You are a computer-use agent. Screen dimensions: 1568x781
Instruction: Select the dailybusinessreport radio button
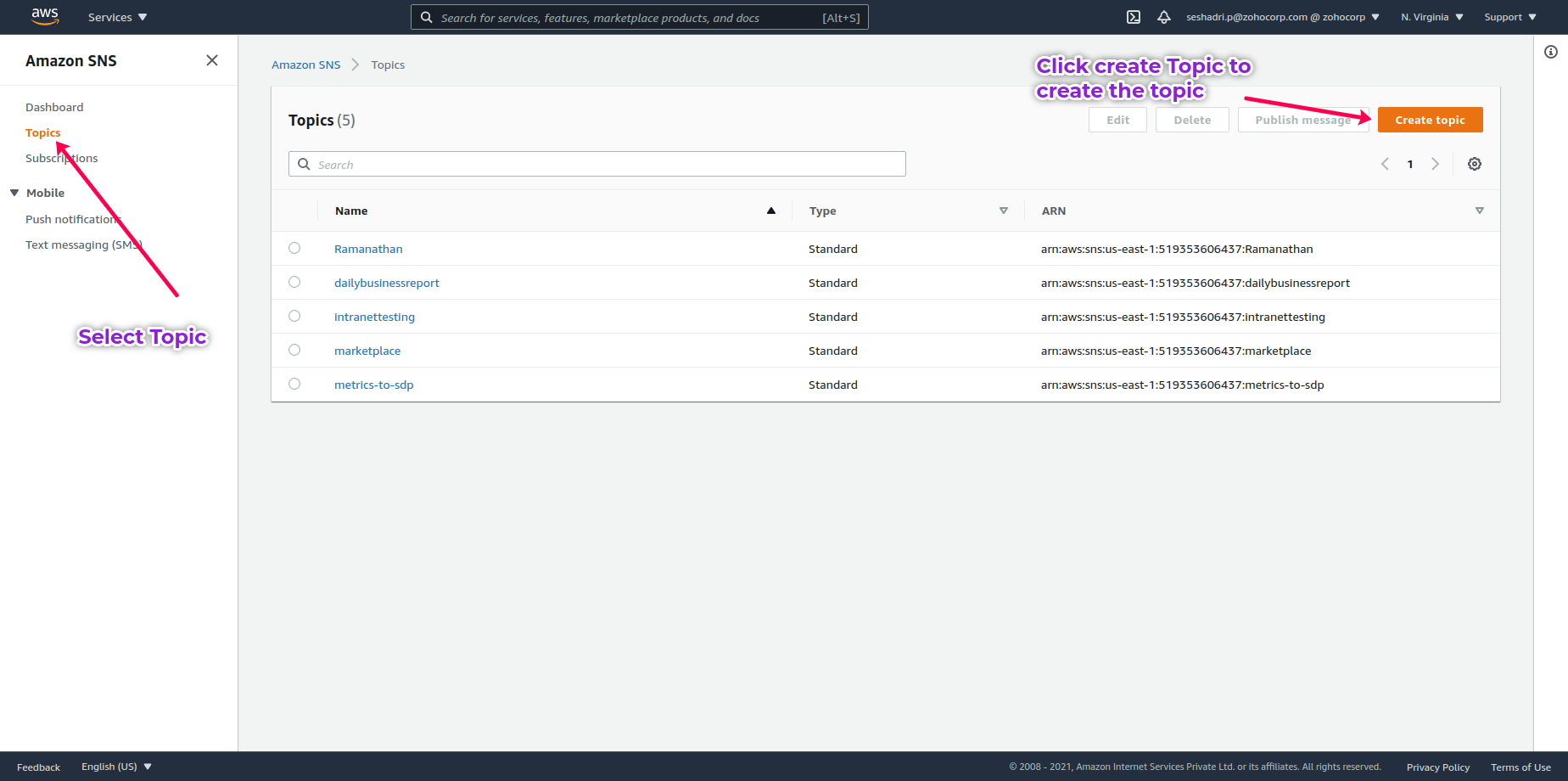[x=294, y=282]
